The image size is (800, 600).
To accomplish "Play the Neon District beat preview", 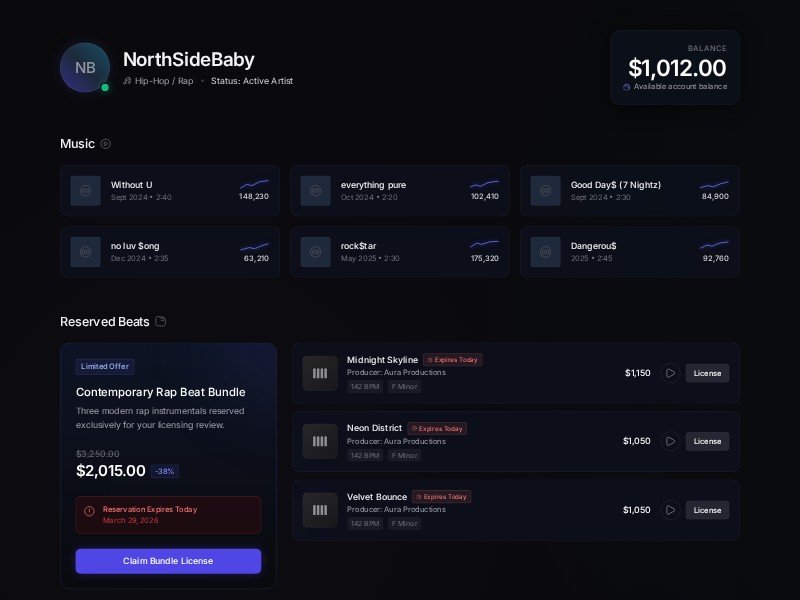I will [x=670, y=441].
